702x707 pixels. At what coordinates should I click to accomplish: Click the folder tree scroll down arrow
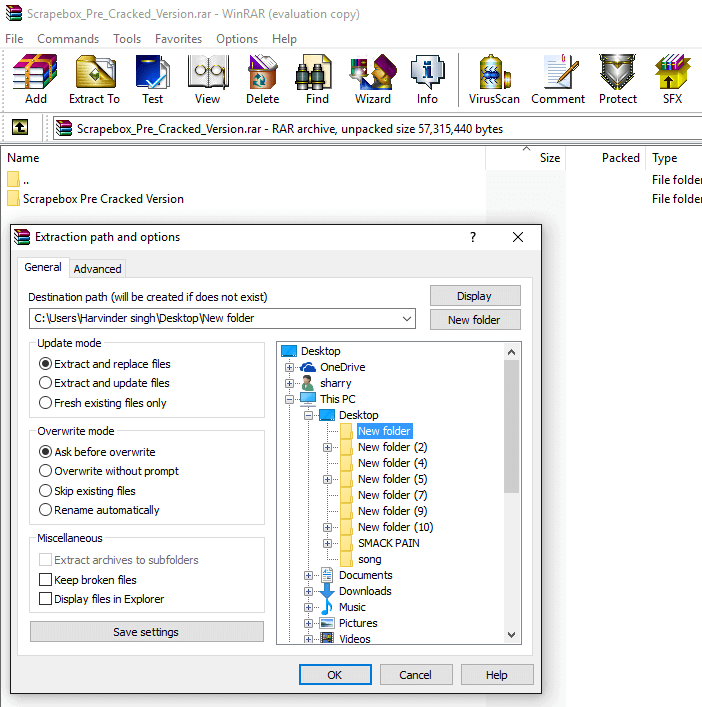coord(511,635)
